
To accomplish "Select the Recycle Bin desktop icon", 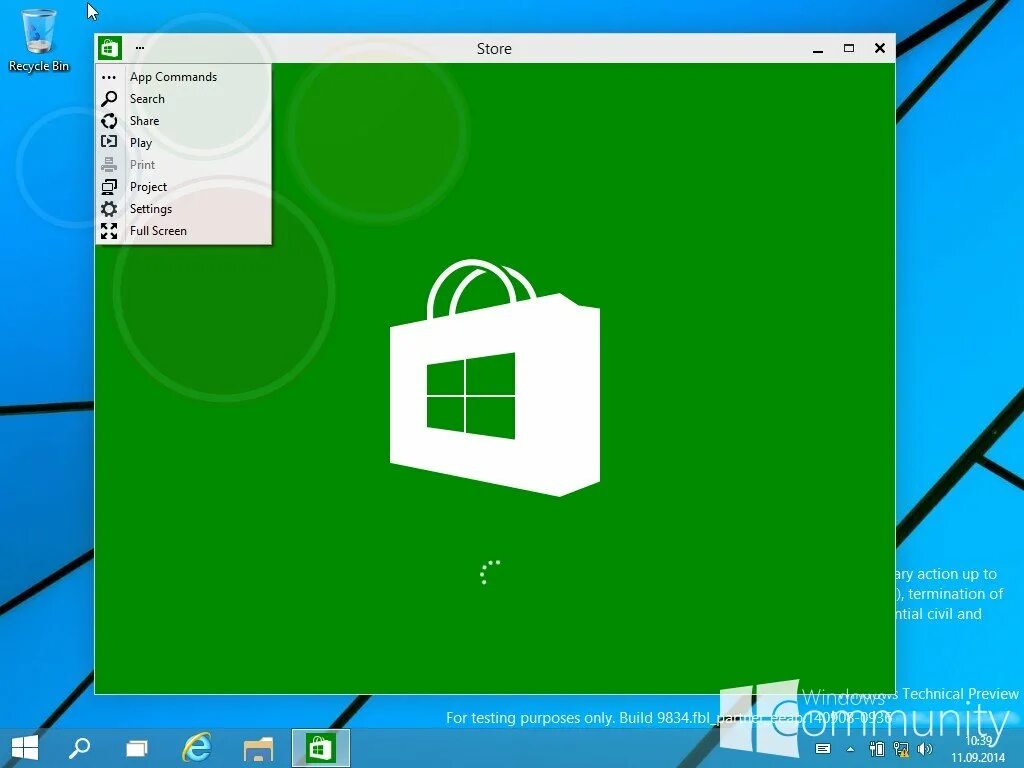I will [39, 40].
